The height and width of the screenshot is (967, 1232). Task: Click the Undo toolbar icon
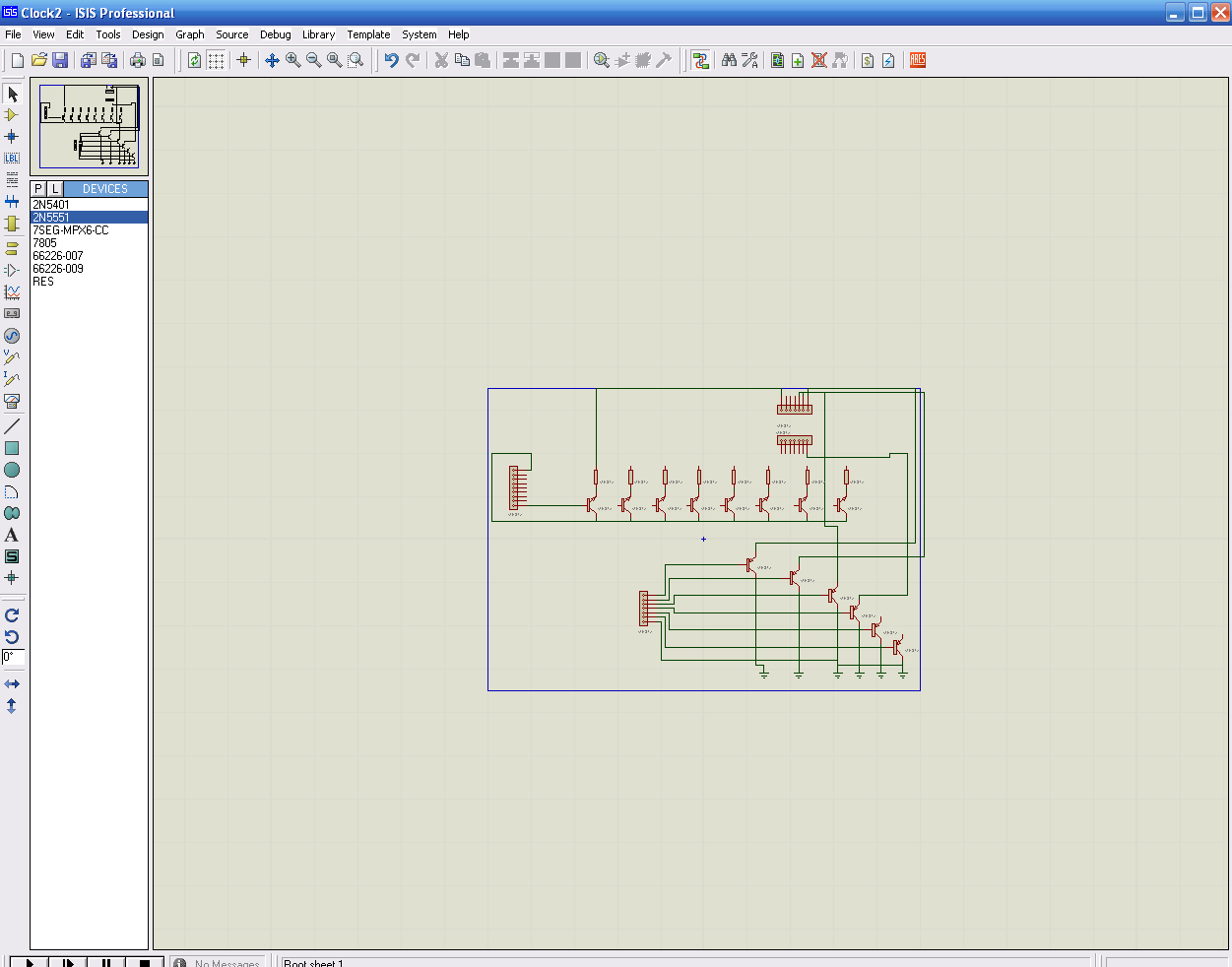tap(391, 60)
